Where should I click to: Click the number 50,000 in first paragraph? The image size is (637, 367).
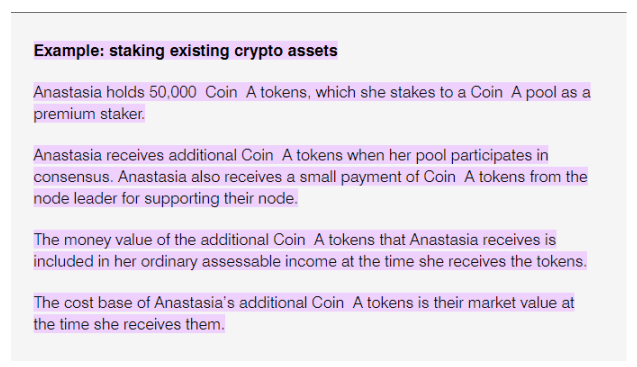173,92
